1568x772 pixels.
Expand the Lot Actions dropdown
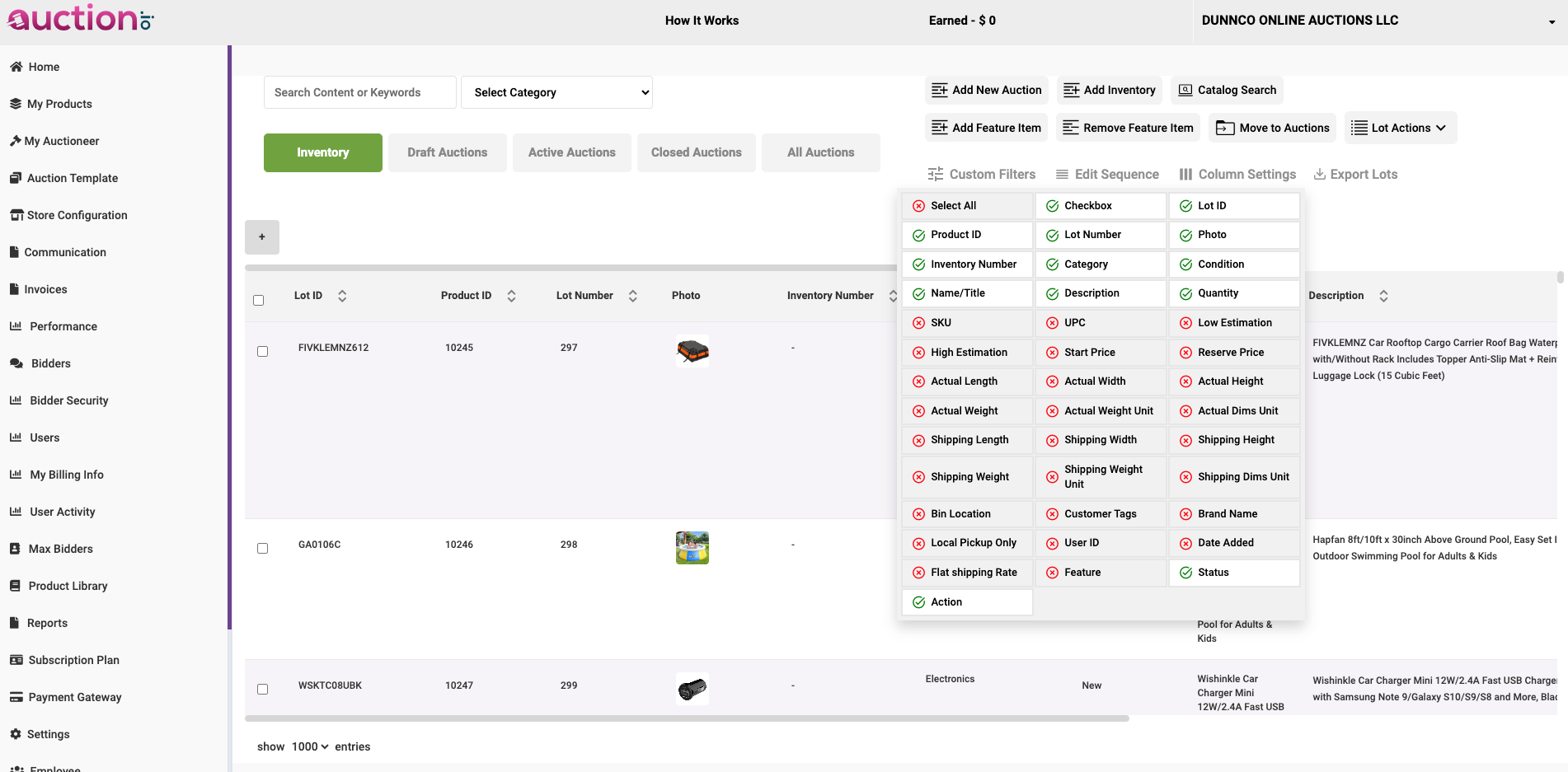[x=1400, y=128]
